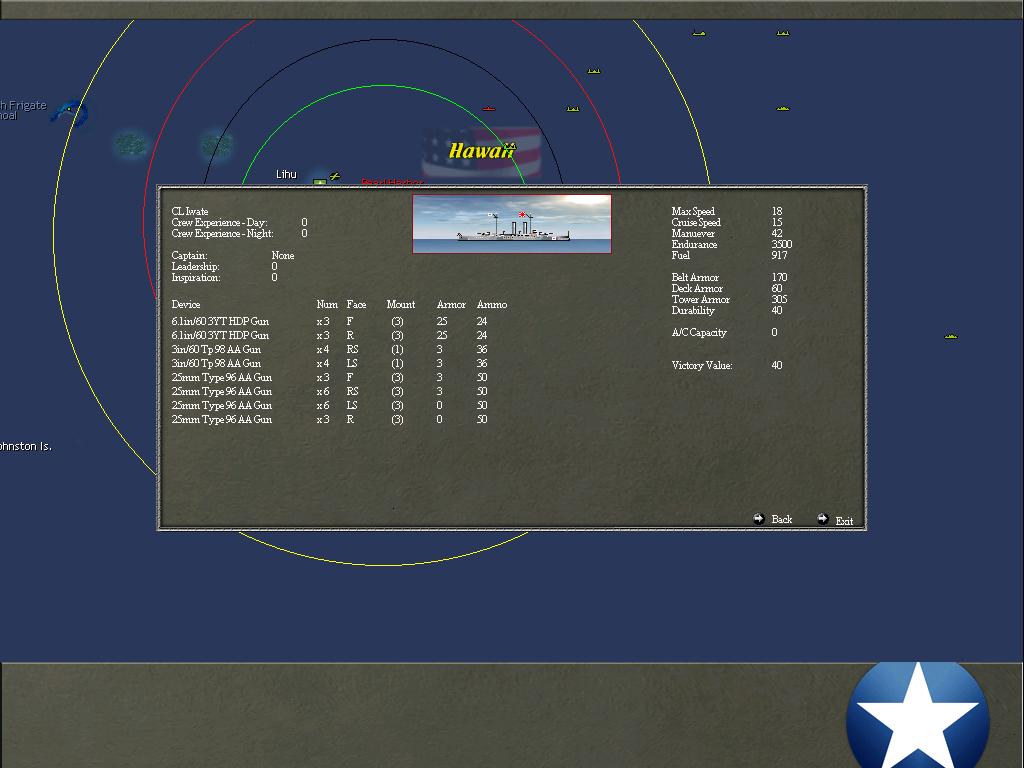
Task: Click the Cruise Speed label
Action: point(696,222)
